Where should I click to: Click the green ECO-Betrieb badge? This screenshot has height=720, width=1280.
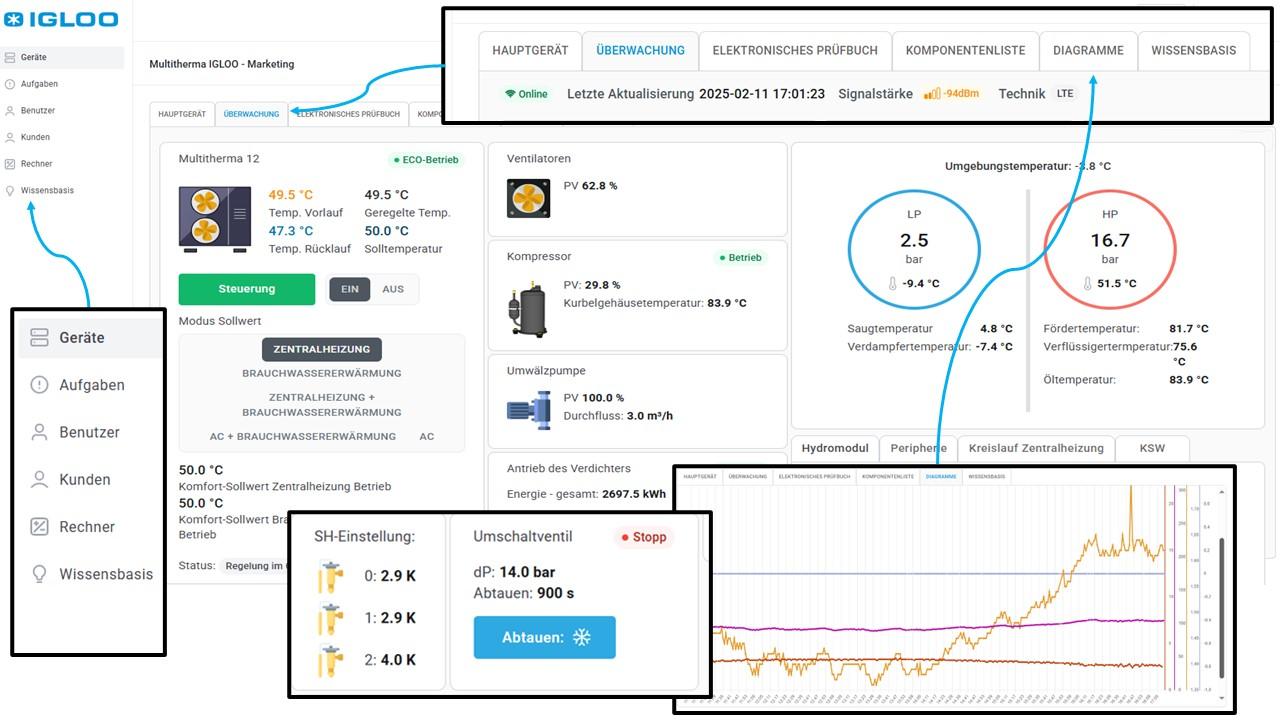[428, 159]
